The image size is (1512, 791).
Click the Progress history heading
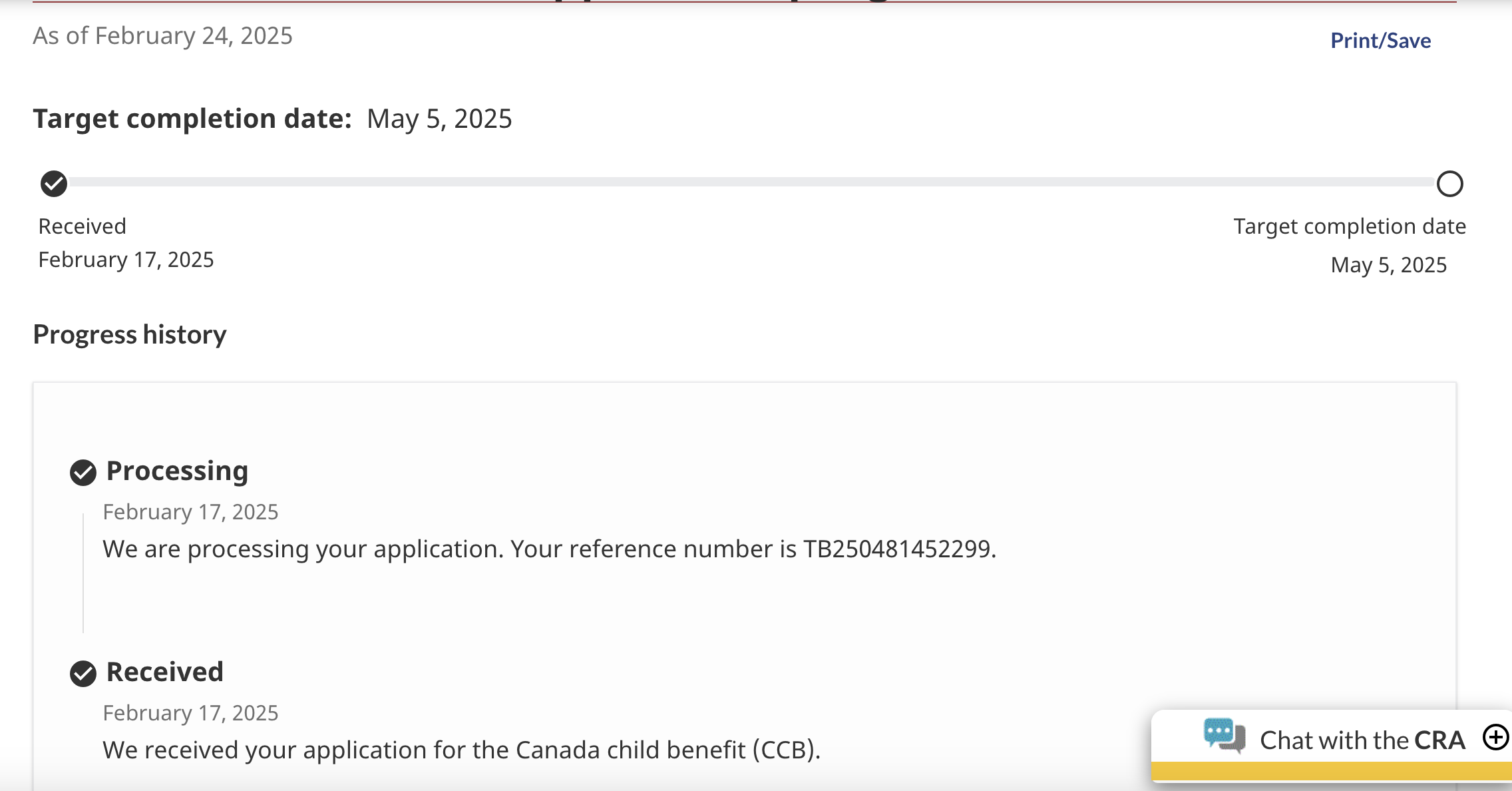[130, 334]
